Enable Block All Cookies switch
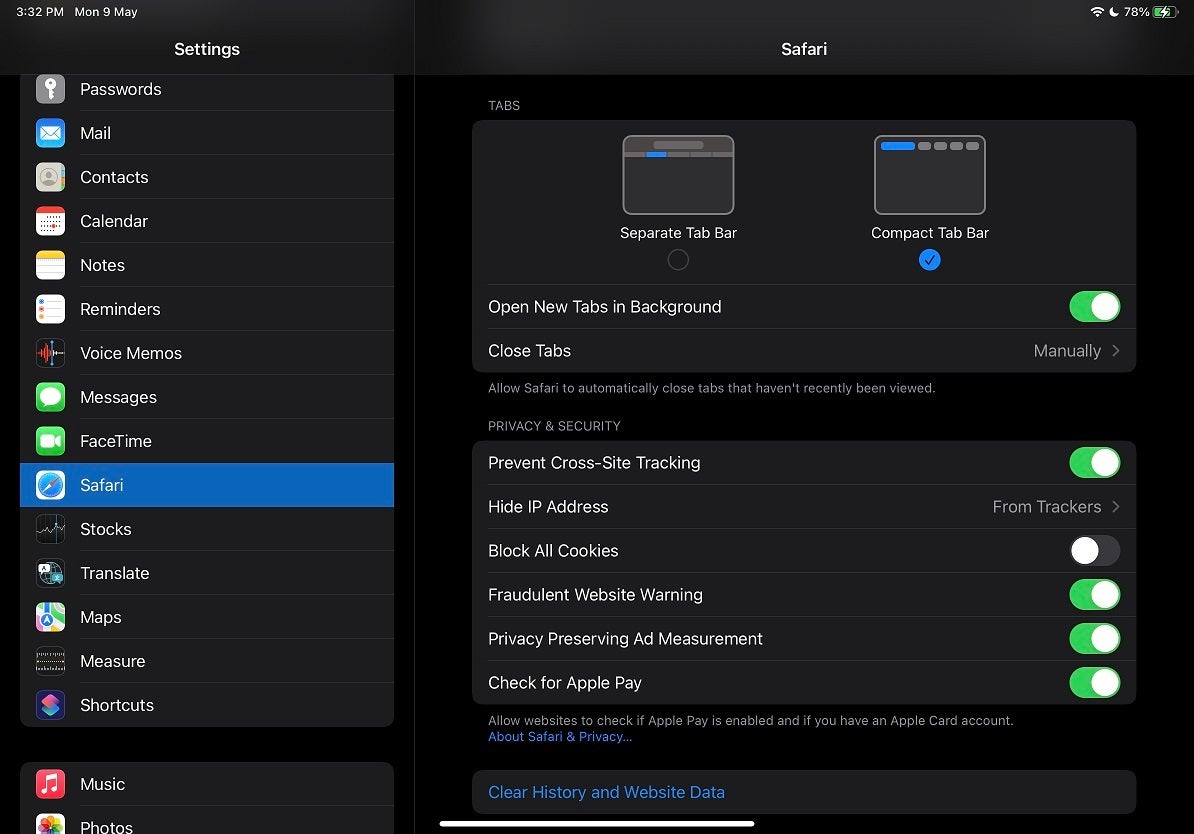The width and height of the screenshot is (1194, 834). [1094, 551]
